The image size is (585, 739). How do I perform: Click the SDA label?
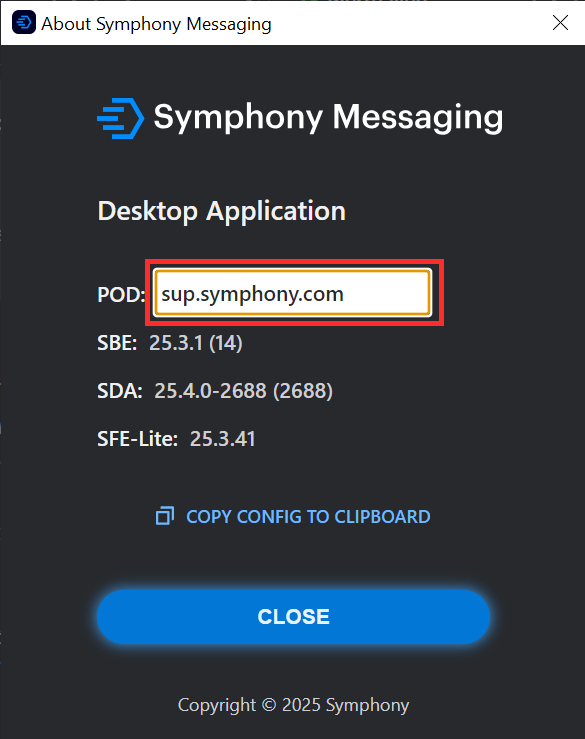click(x=120, y=391)
